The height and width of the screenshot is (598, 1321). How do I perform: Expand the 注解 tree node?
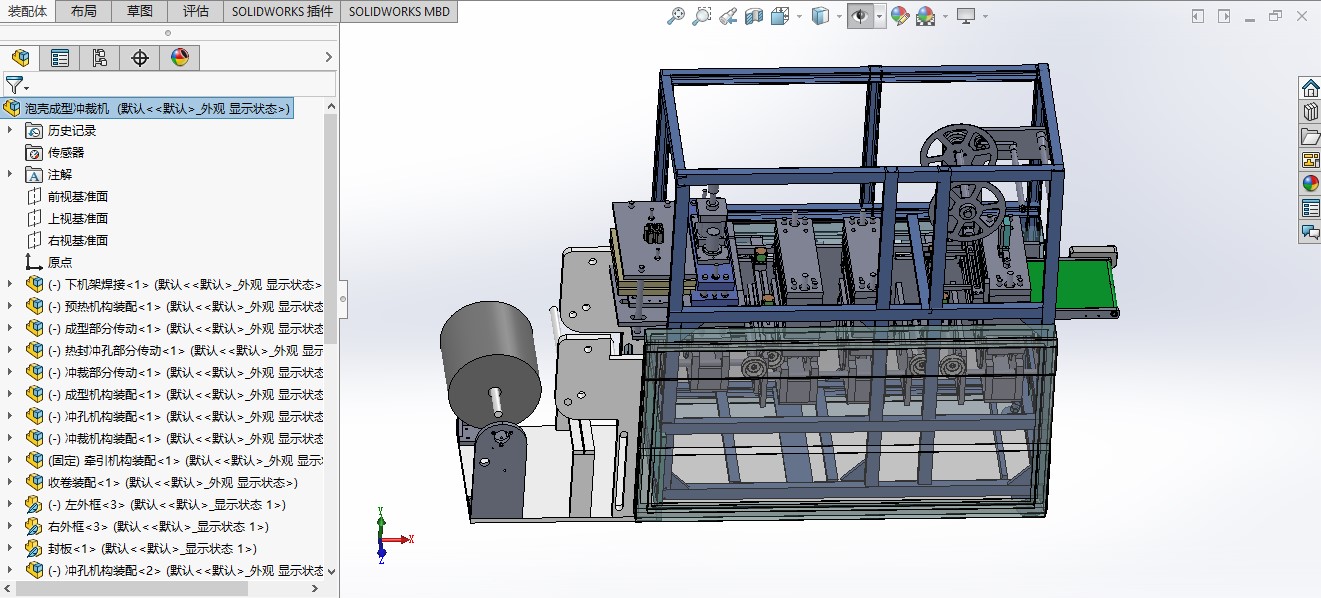(x=10, y=174)
